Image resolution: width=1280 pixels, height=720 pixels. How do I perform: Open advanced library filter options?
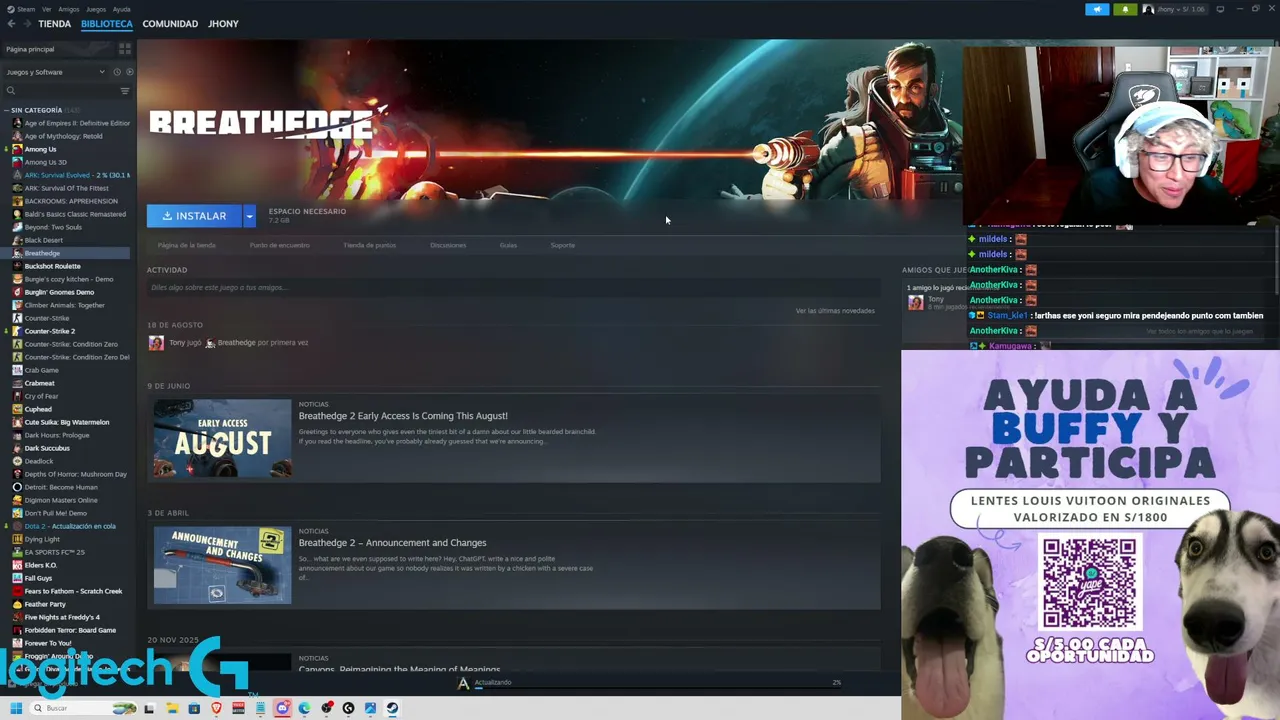(x=125, y=91)
